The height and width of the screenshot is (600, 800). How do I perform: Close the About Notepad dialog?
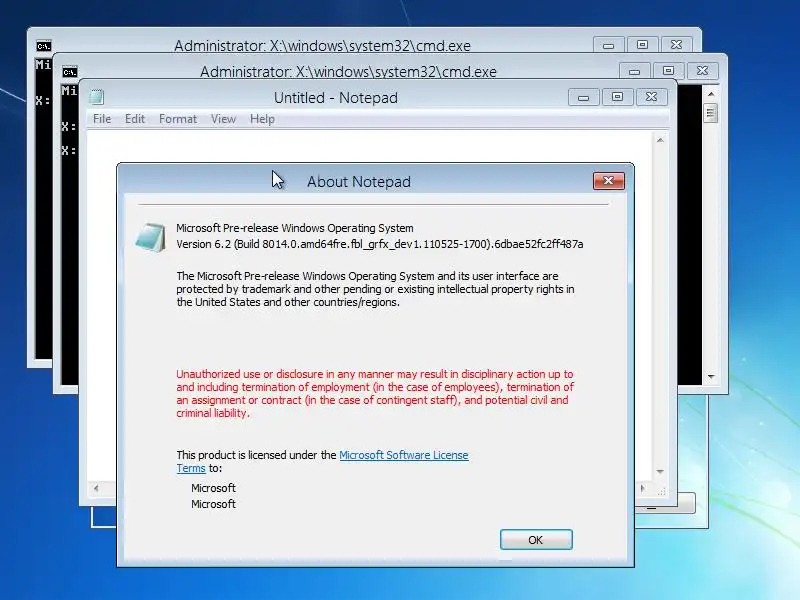click(x=609, y=181)
